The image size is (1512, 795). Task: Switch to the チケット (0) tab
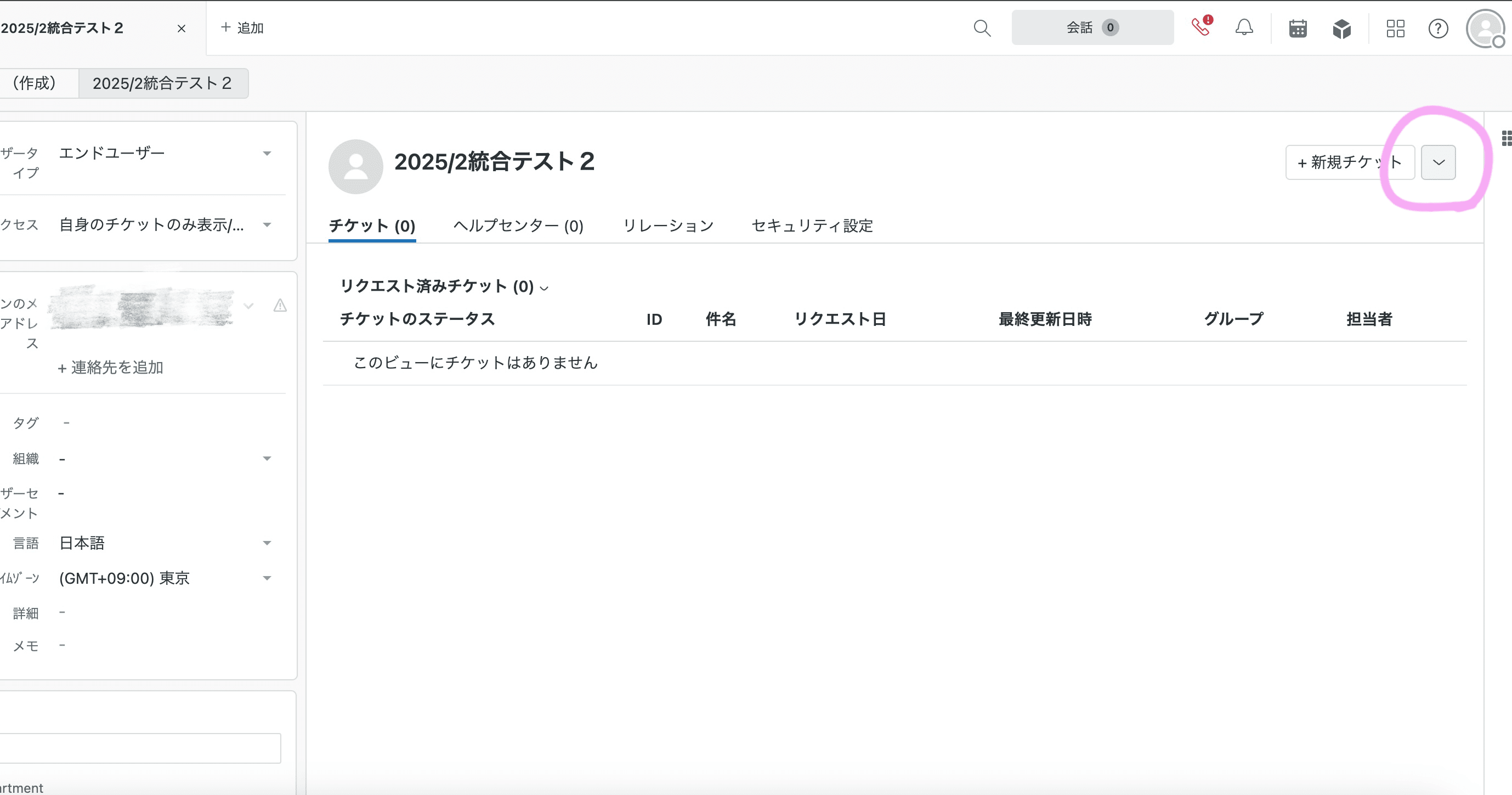tap(372, 225)
